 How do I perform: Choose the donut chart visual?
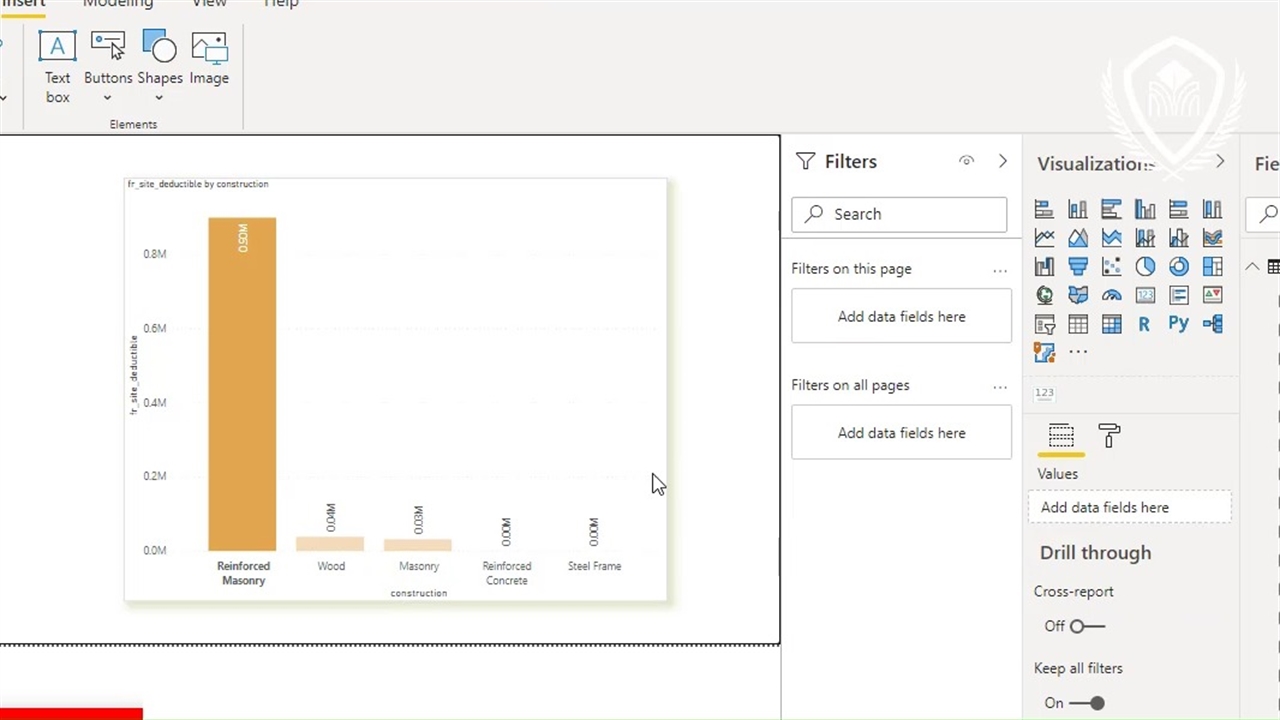pos(1179,266)
